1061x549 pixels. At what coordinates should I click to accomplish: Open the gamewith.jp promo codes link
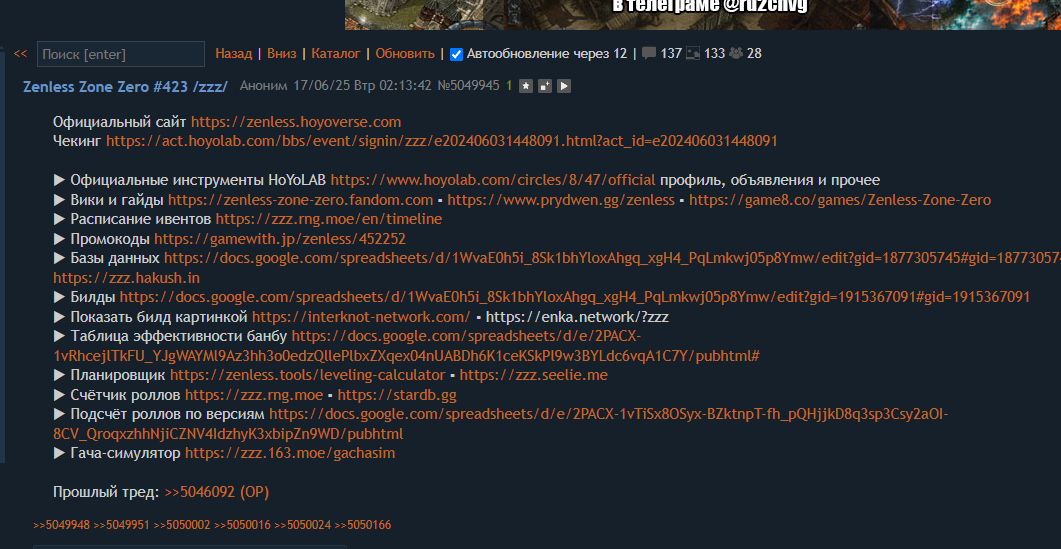pyautogui.click(x=280, y=238)
